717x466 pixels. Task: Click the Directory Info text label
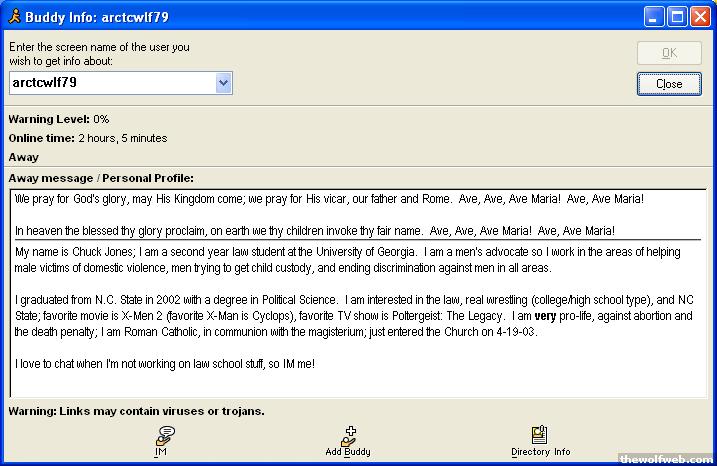click(x=540, y=452)
